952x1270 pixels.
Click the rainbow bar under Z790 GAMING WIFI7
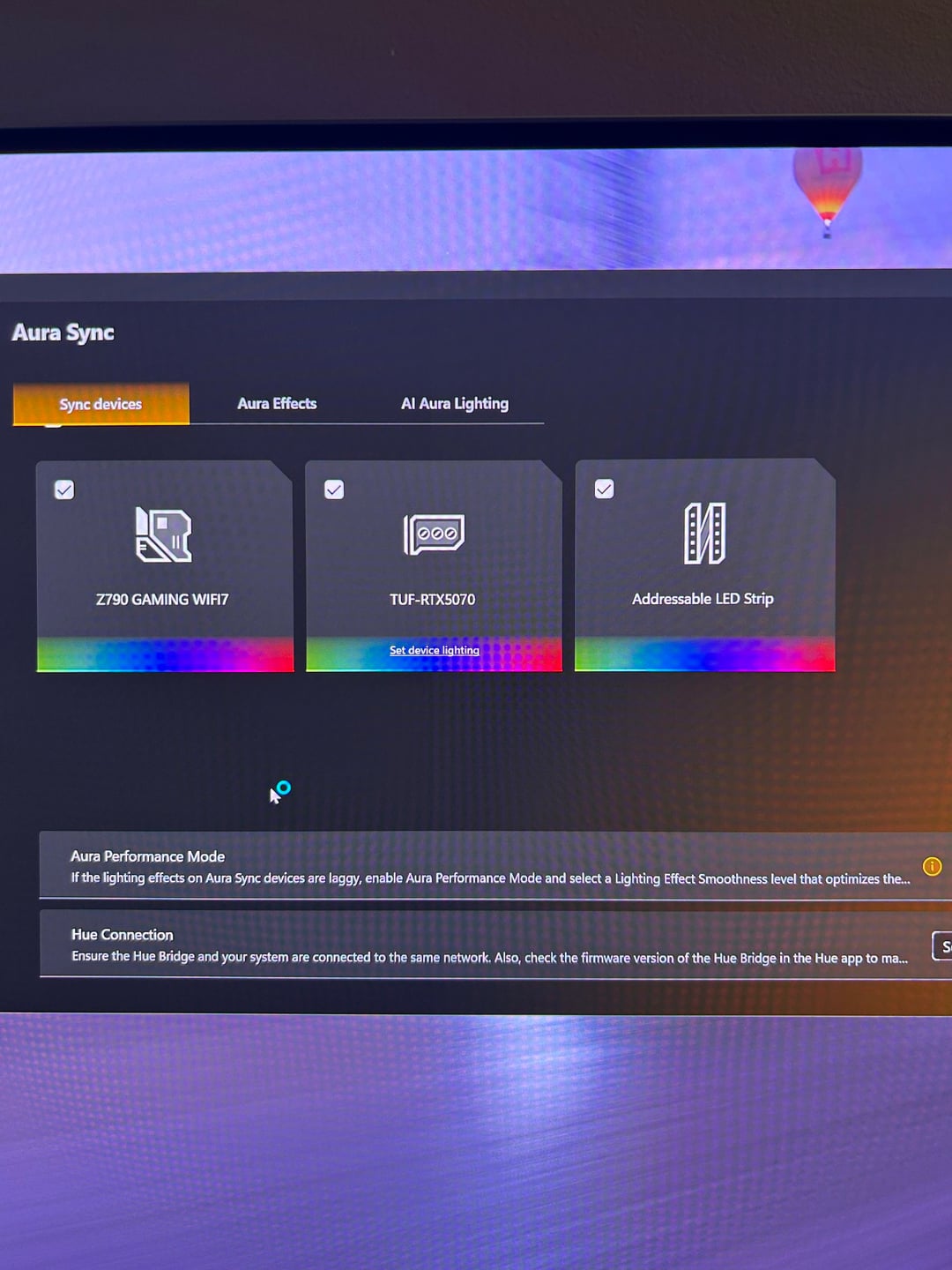pyautogui.click(x=165, y=655)
